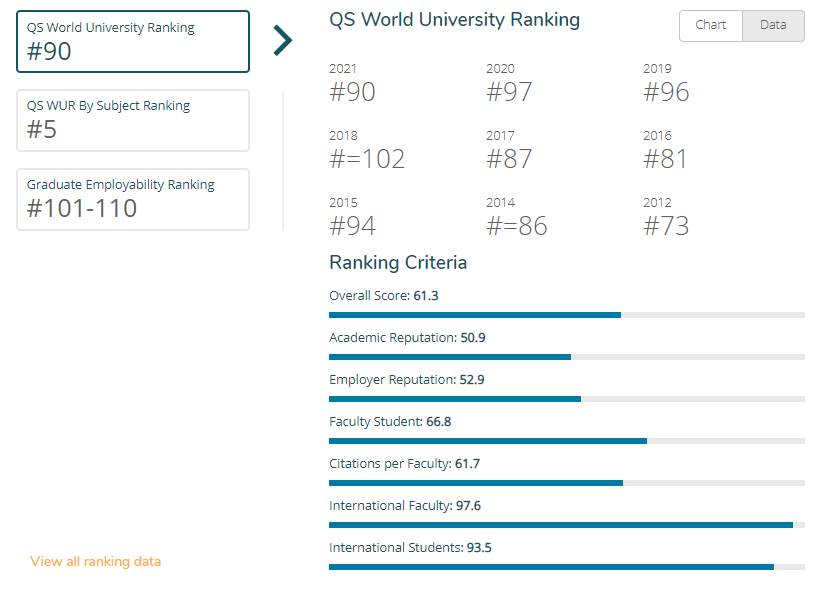Open the View all ranking data link

tap(96, 561)
